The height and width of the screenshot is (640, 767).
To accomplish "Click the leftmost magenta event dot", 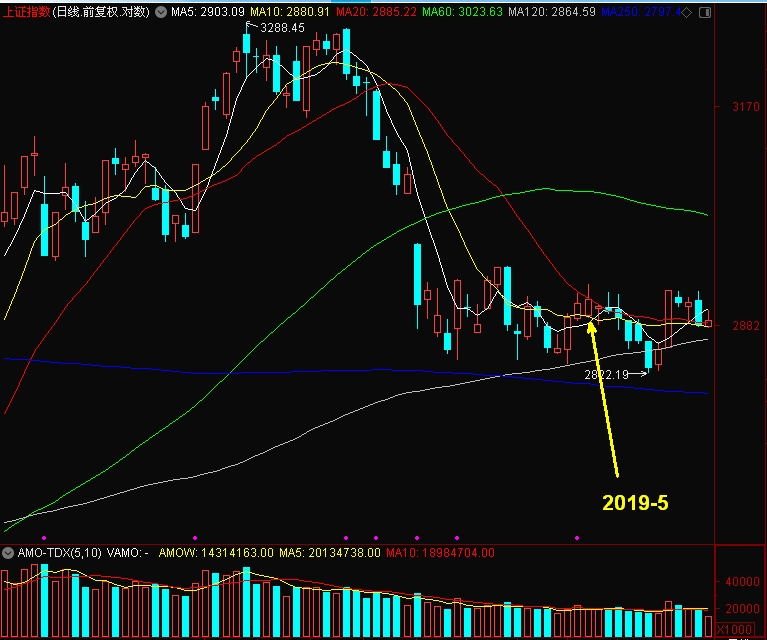I will 44,538.
